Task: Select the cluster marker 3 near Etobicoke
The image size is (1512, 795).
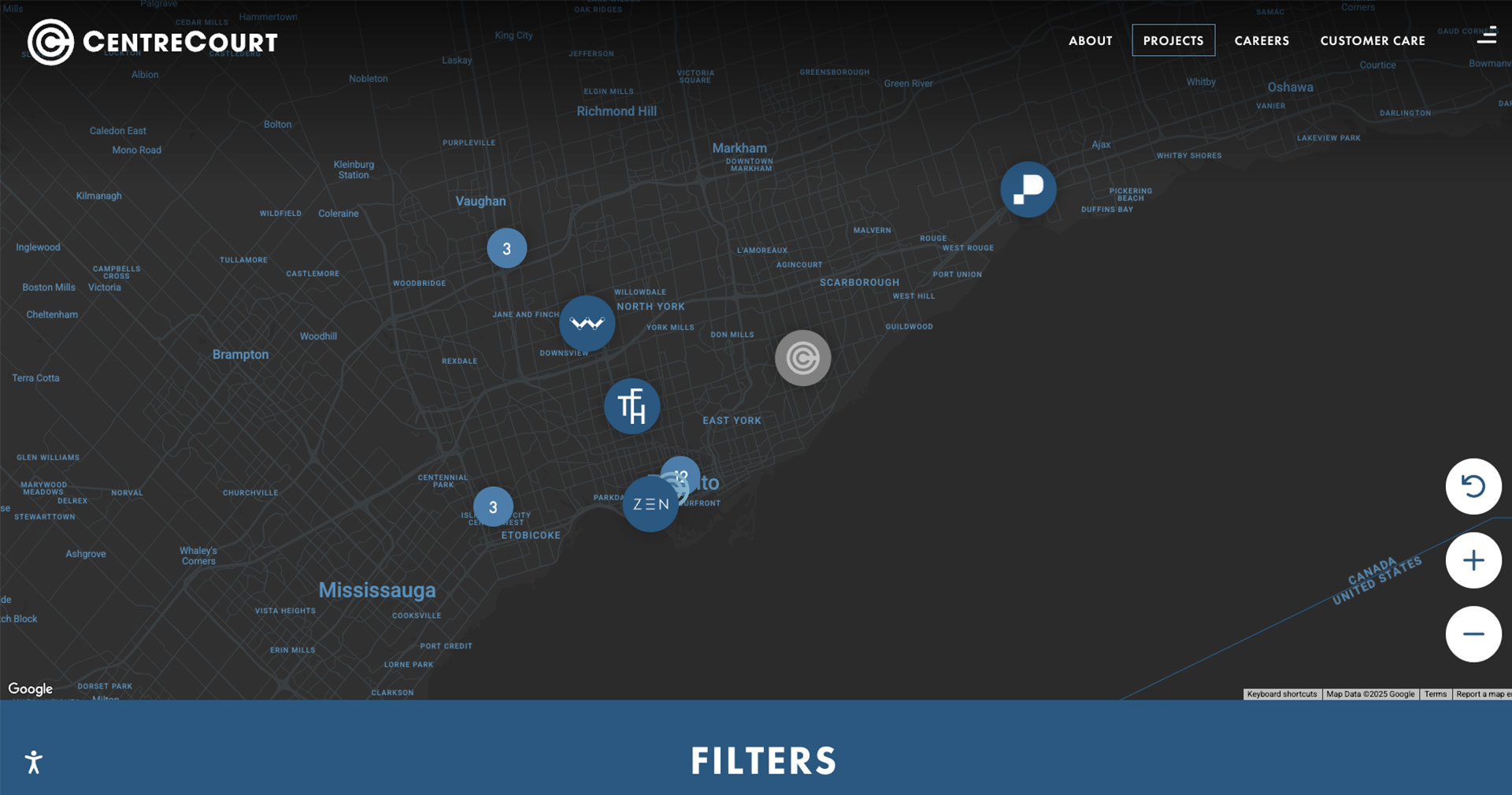Action: pyautogui.click(x=493, y=507)
